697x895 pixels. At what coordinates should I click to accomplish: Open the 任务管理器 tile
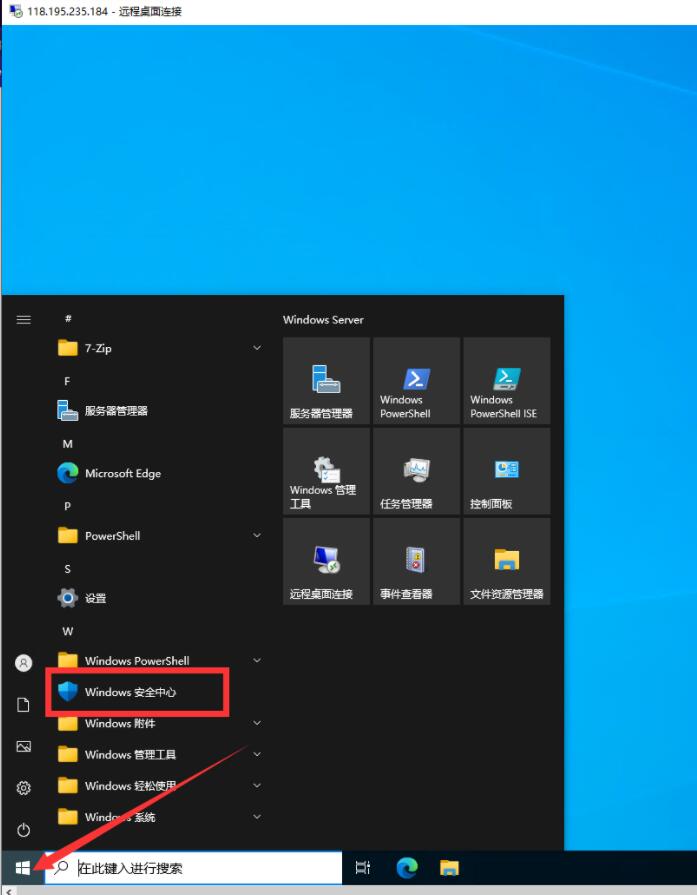coord(417,471)
